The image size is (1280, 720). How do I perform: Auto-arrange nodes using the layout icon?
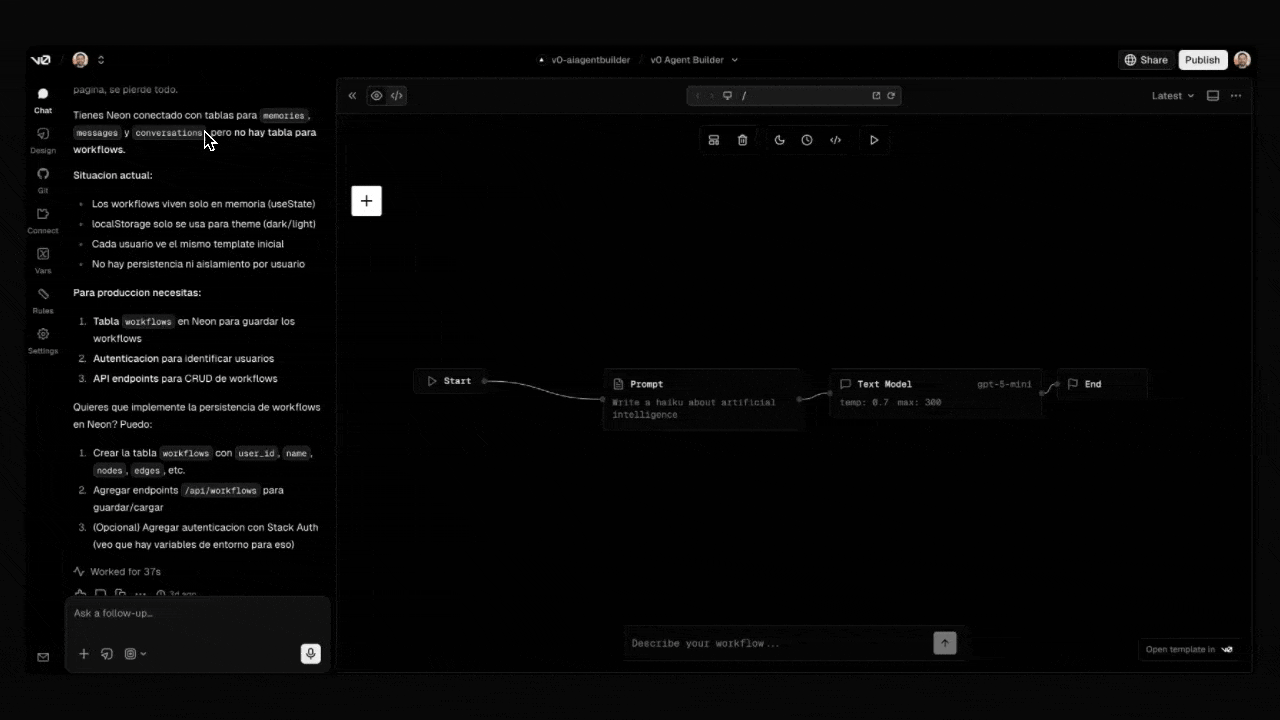(x=713, y=140)
